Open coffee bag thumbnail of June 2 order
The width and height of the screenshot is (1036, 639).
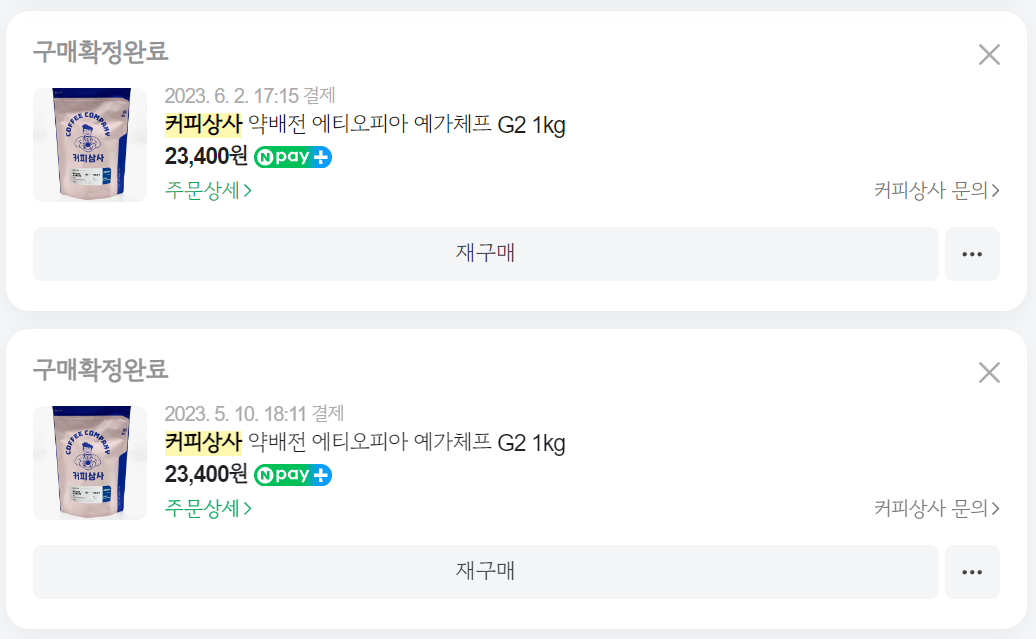90,145
